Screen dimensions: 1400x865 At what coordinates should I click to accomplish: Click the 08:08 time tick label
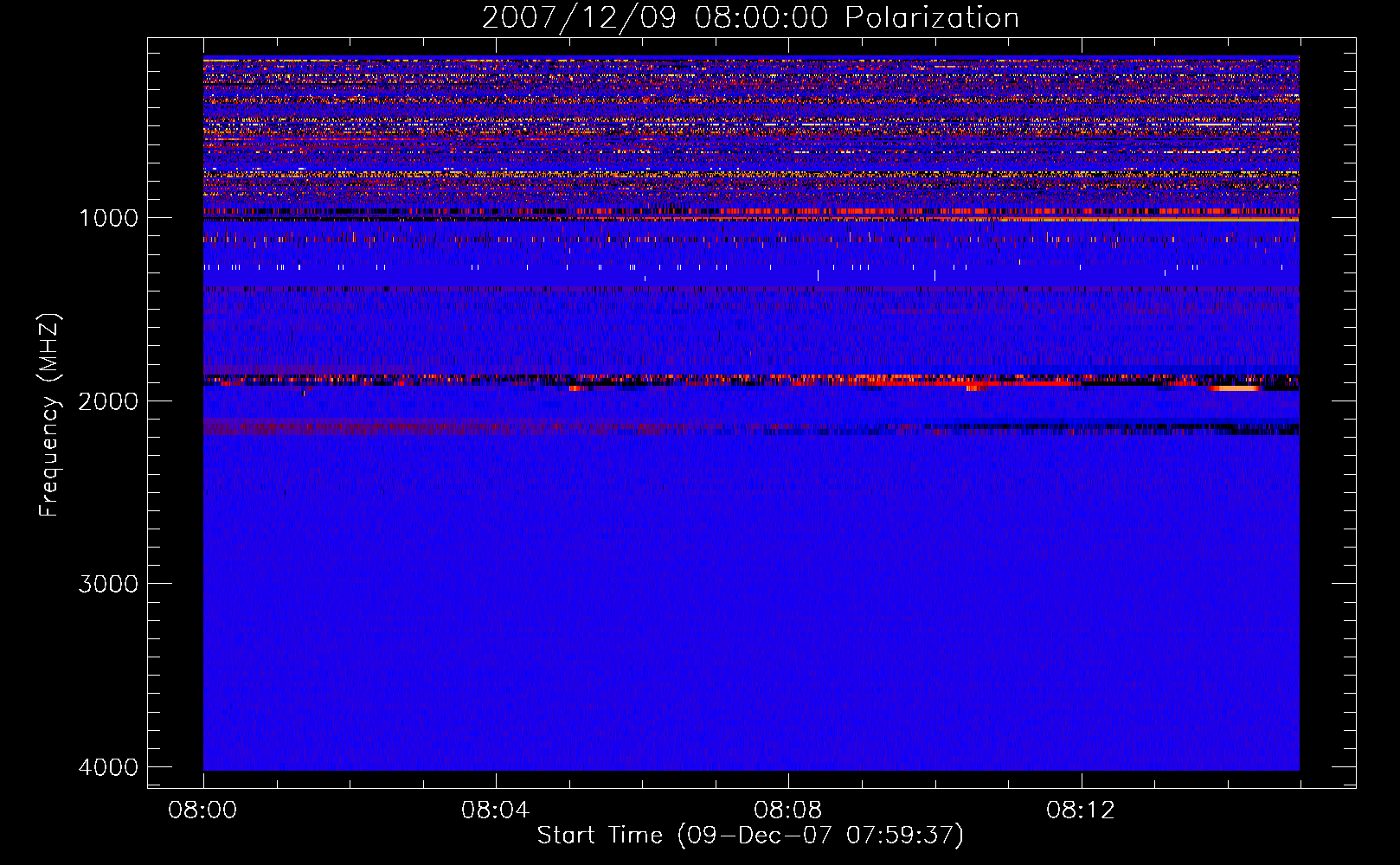click(x=787, y=811)
